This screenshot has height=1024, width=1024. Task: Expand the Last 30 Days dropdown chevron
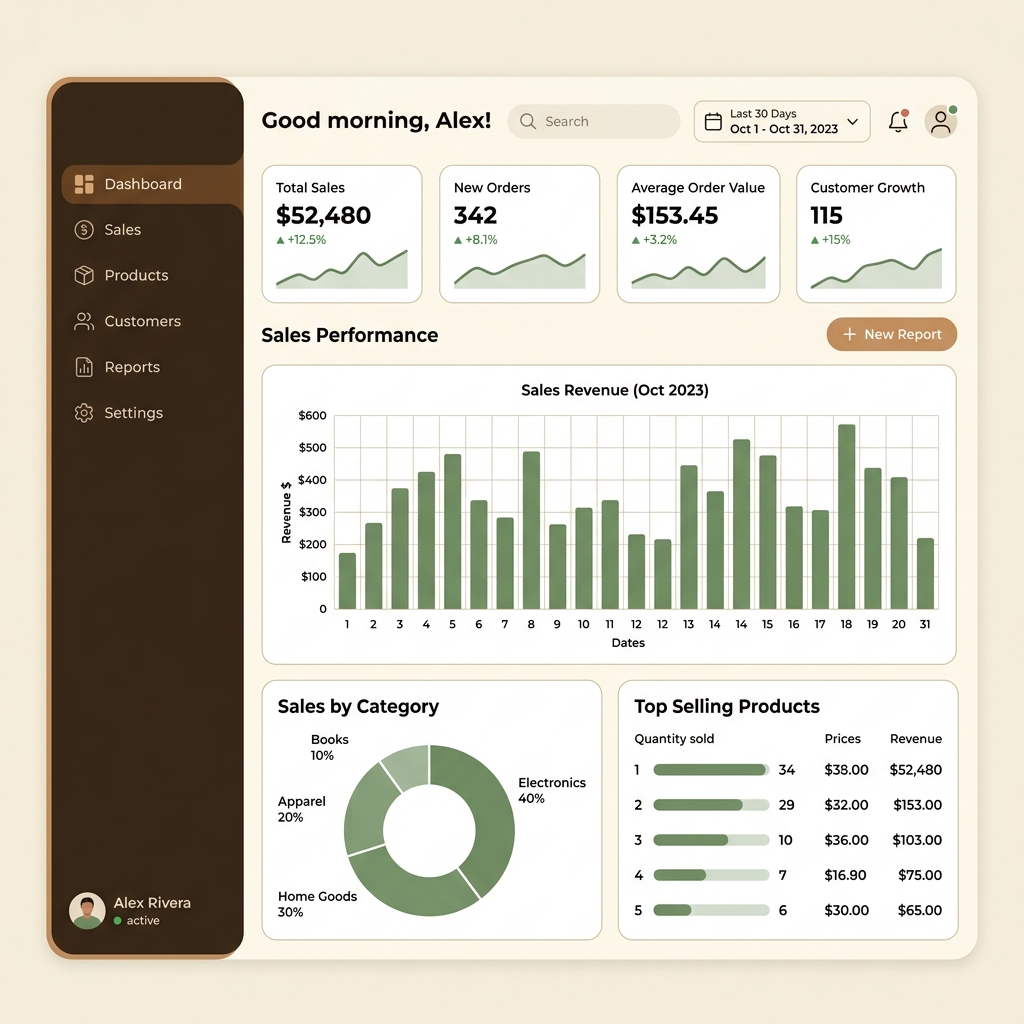coord(853,122)
